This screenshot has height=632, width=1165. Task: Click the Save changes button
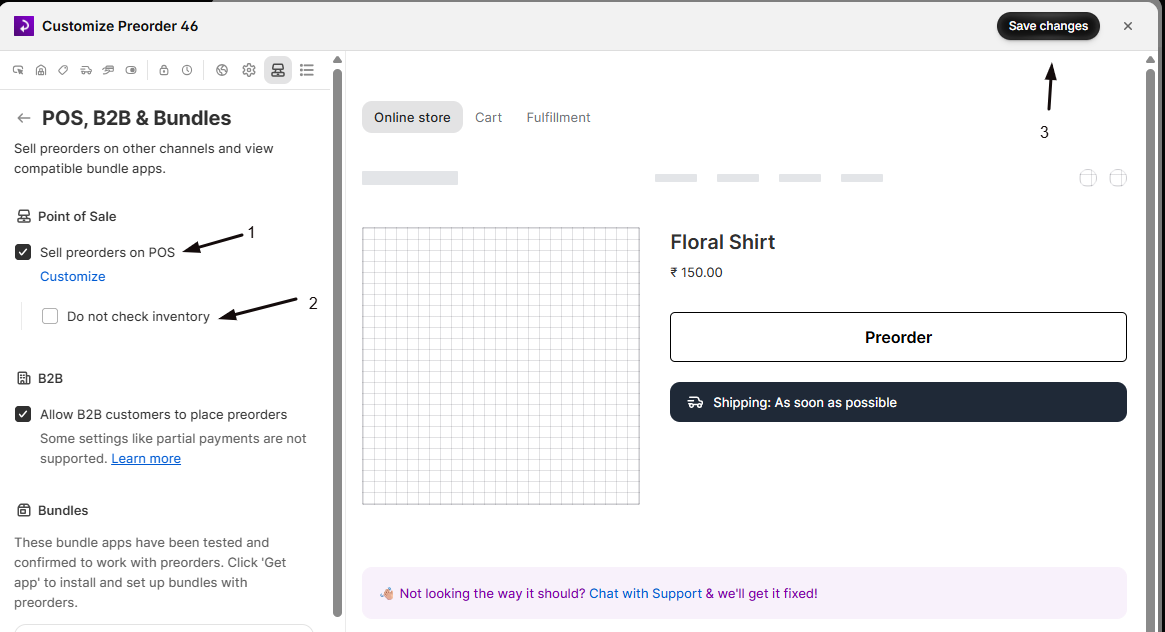point(1048,26)
